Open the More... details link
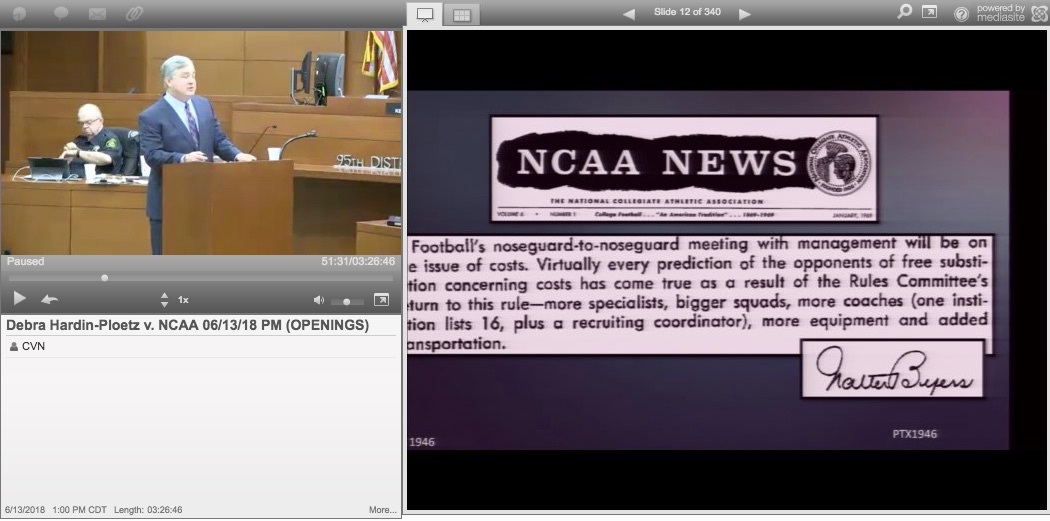Viewport: 1050px width, 521px height. coord(382,510)
